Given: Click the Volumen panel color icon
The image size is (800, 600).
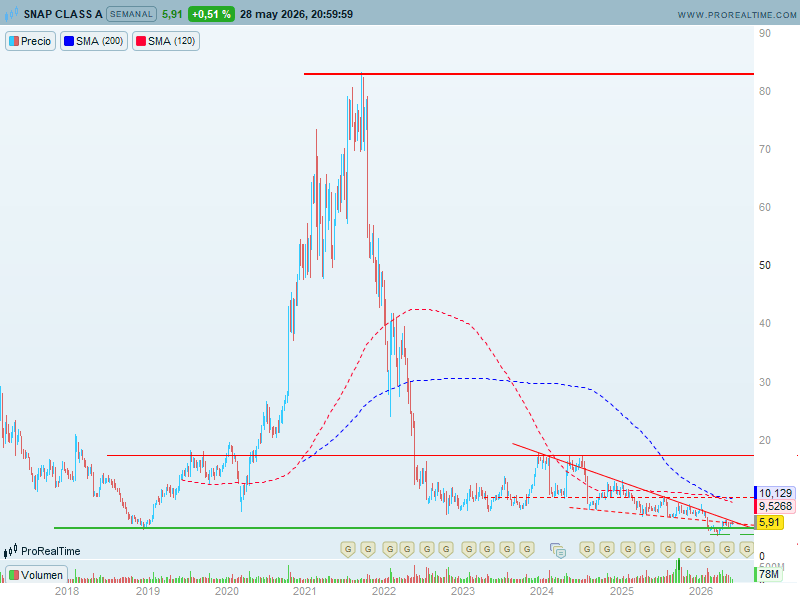Looking at the screenshot, I should 14,575.
